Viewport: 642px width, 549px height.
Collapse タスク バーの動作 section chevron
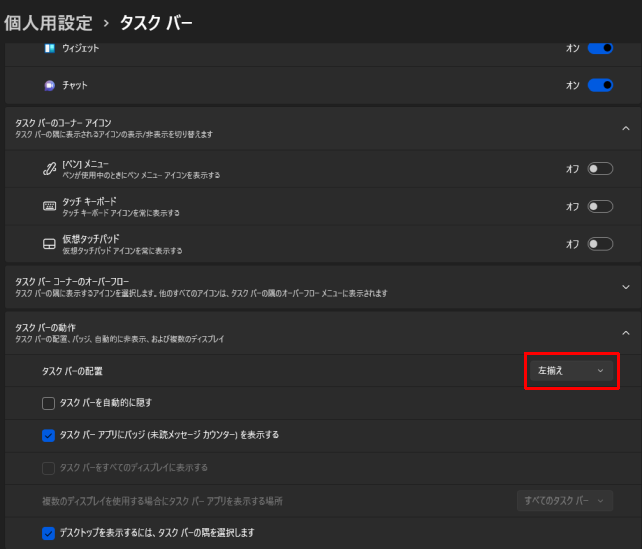pyautogui.click(x=626, y=333)
